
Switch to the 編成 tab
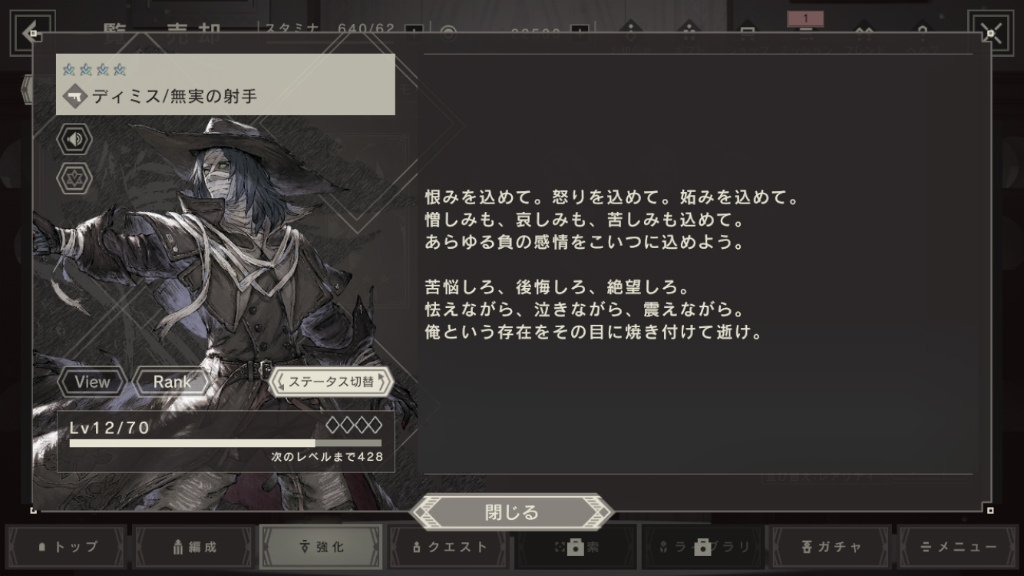[x=194, y=547]
